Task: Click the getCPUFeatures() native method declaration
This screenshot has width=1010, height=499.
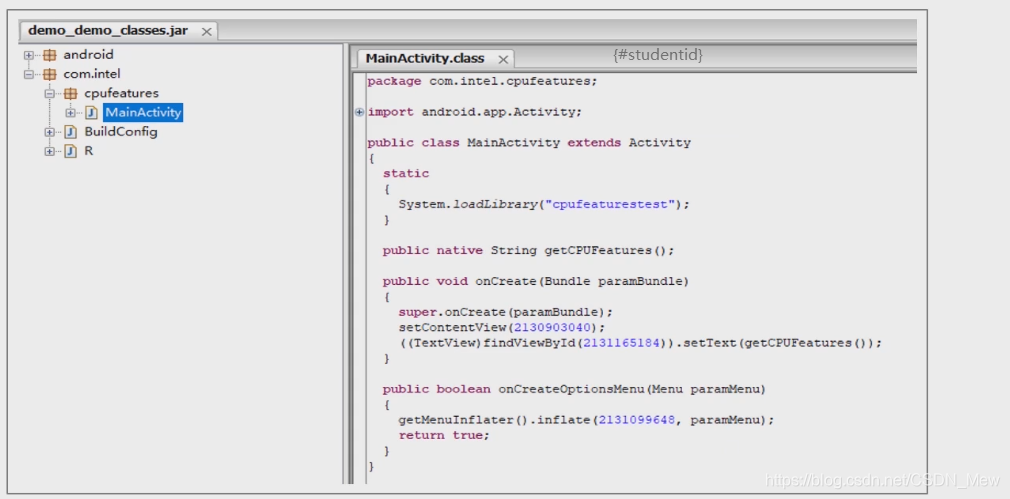Action: (528, 250)
